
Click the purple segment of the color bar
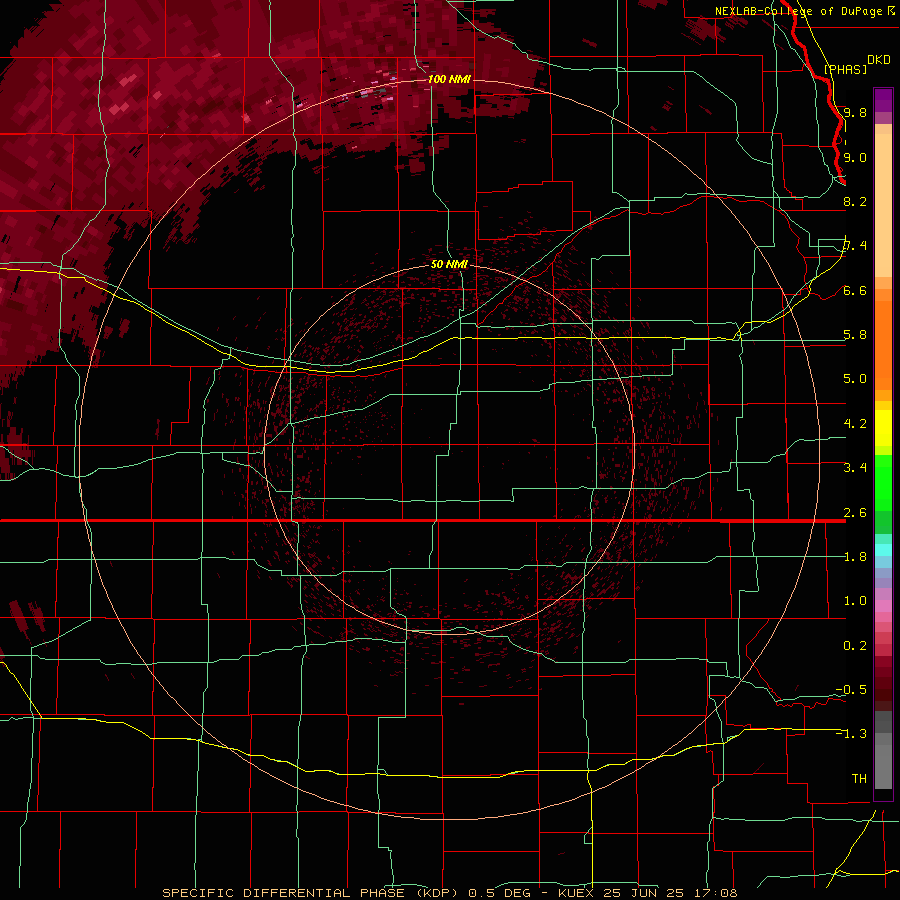[x=883, y=100]
